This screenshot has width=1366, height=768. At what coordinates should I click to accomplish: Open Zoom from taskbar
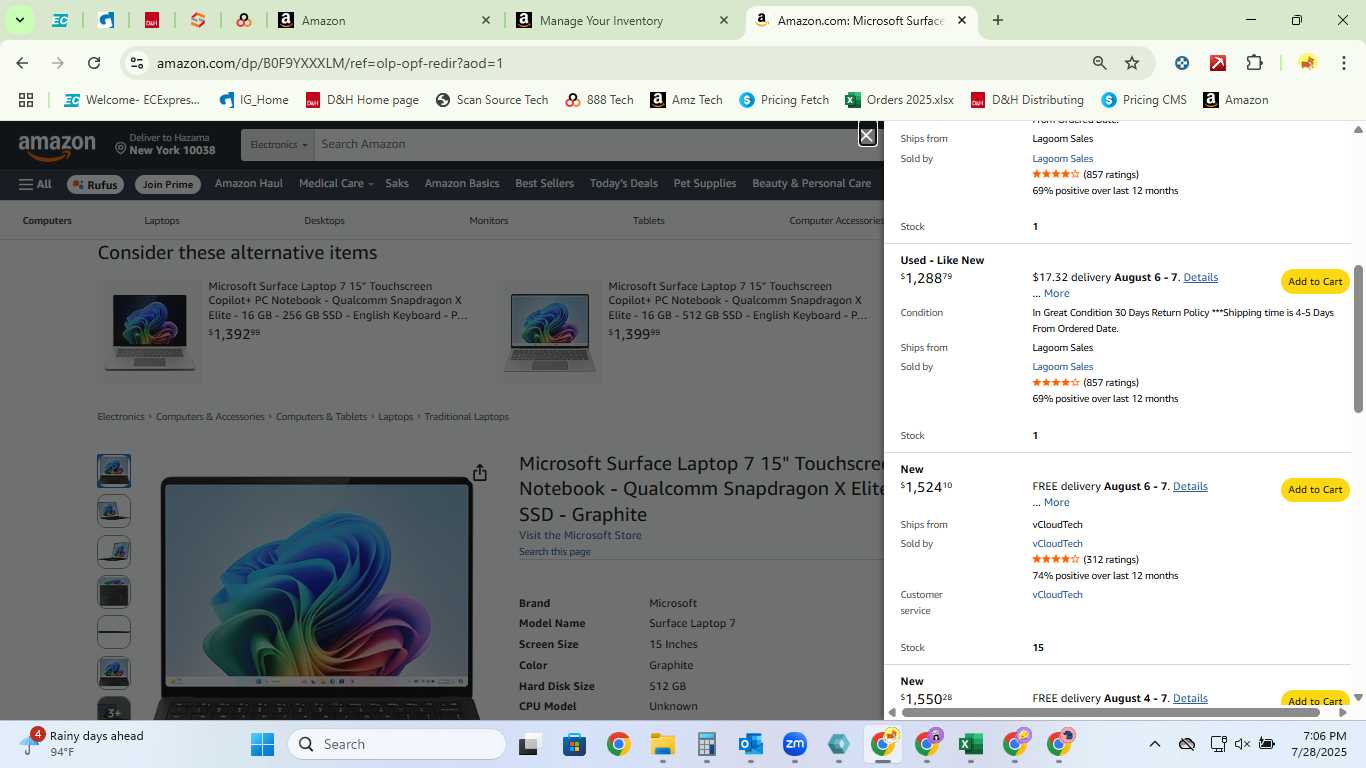795,744
